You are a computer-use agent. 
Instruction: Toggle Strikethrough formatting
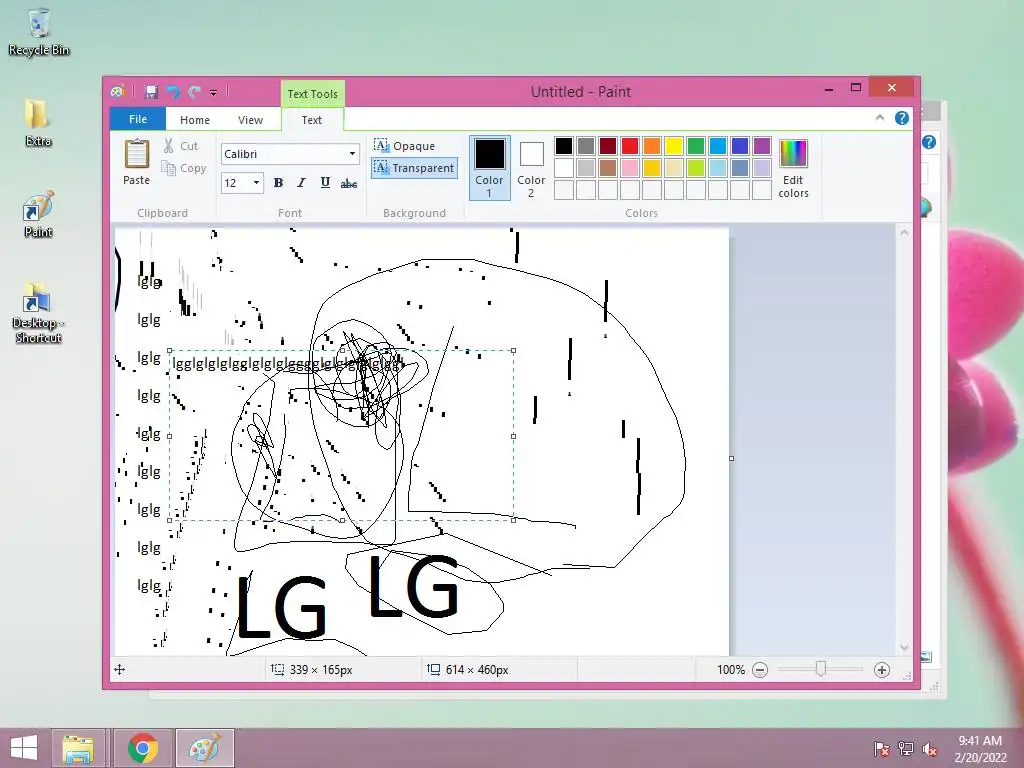[349, 184]
